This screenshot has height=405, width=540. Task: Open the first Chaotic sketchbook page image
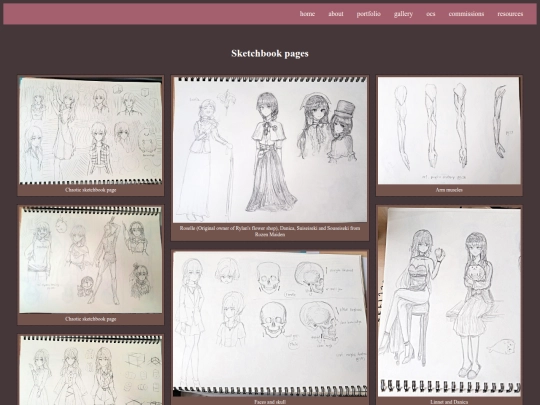(x=91, y=131)
